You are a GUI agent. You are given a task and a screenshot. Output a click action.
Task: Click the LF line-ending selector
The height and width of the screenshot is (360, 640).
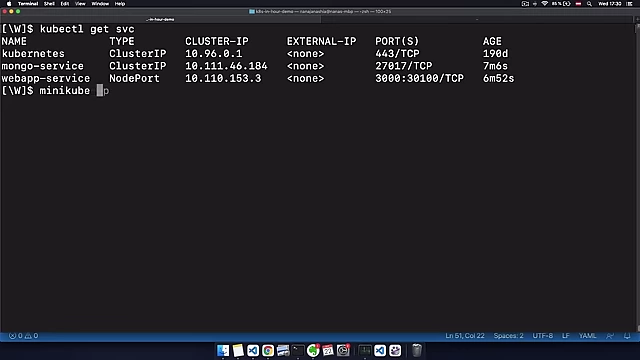click(566, 336)
